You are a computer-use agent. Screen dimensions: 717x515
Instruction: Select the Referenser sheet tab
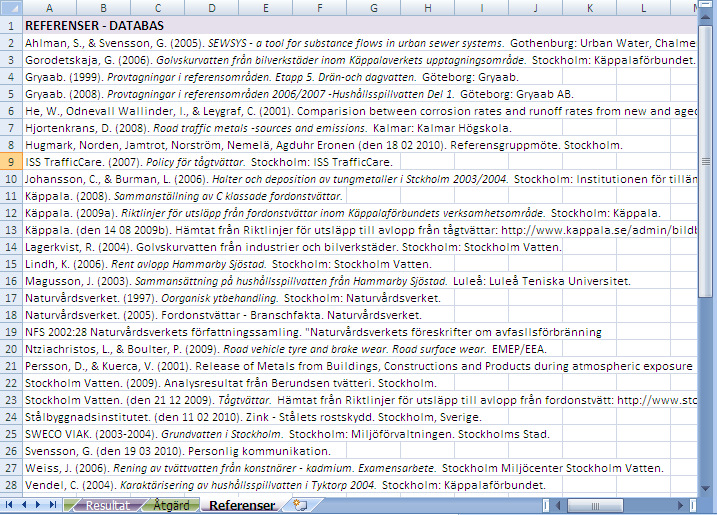point(242,505)
